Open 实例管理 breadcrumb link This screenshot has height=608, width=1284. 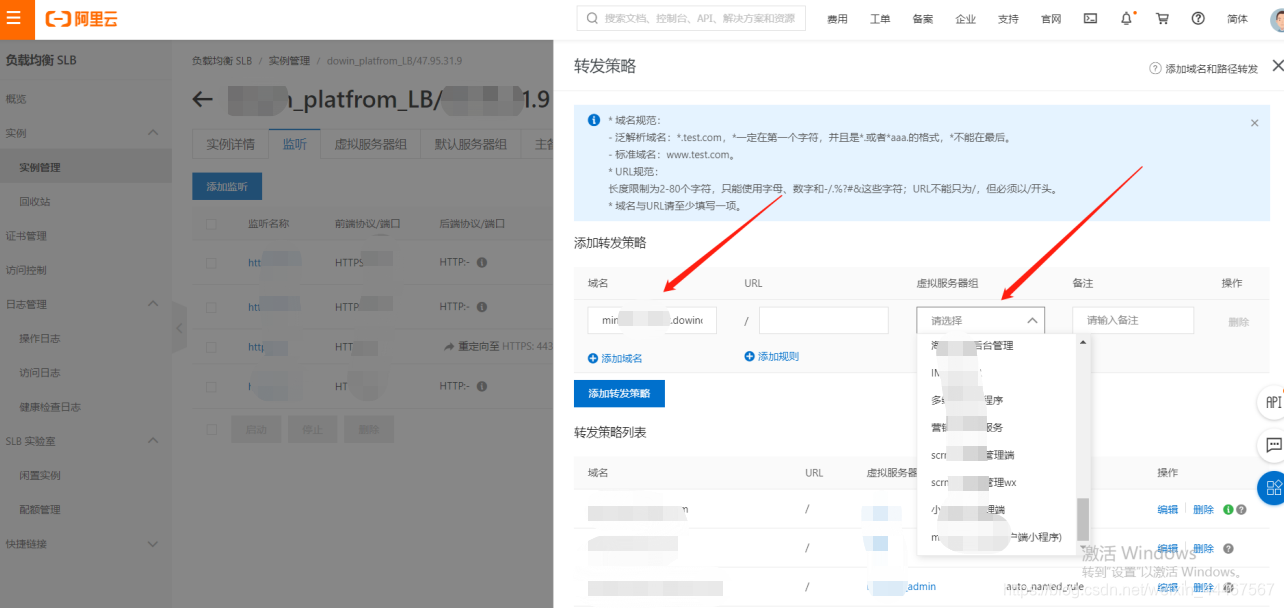[289, 61]
